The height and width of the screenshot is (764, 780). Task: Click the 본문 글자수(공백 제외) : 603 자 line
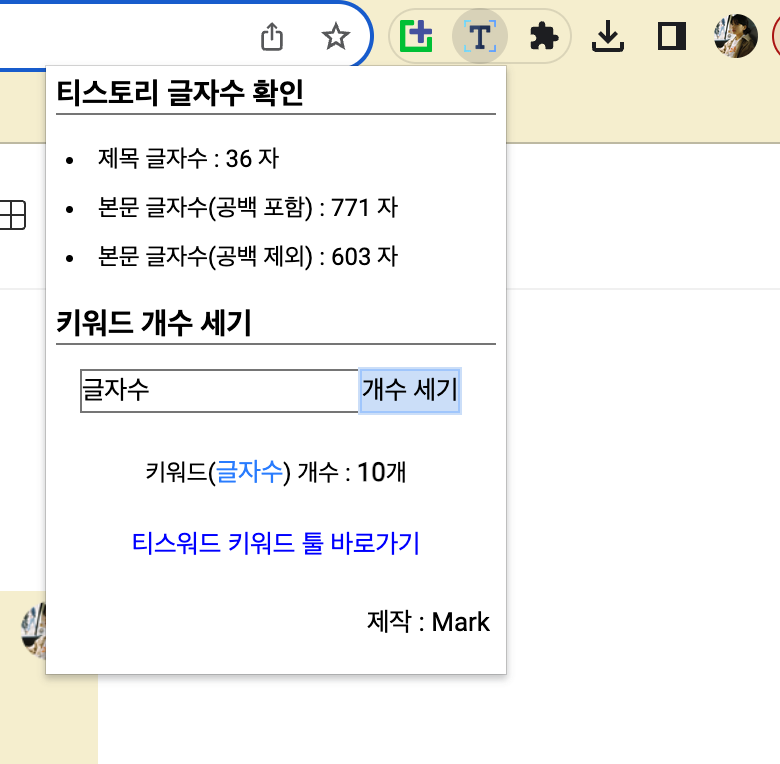tap(248, 257)
